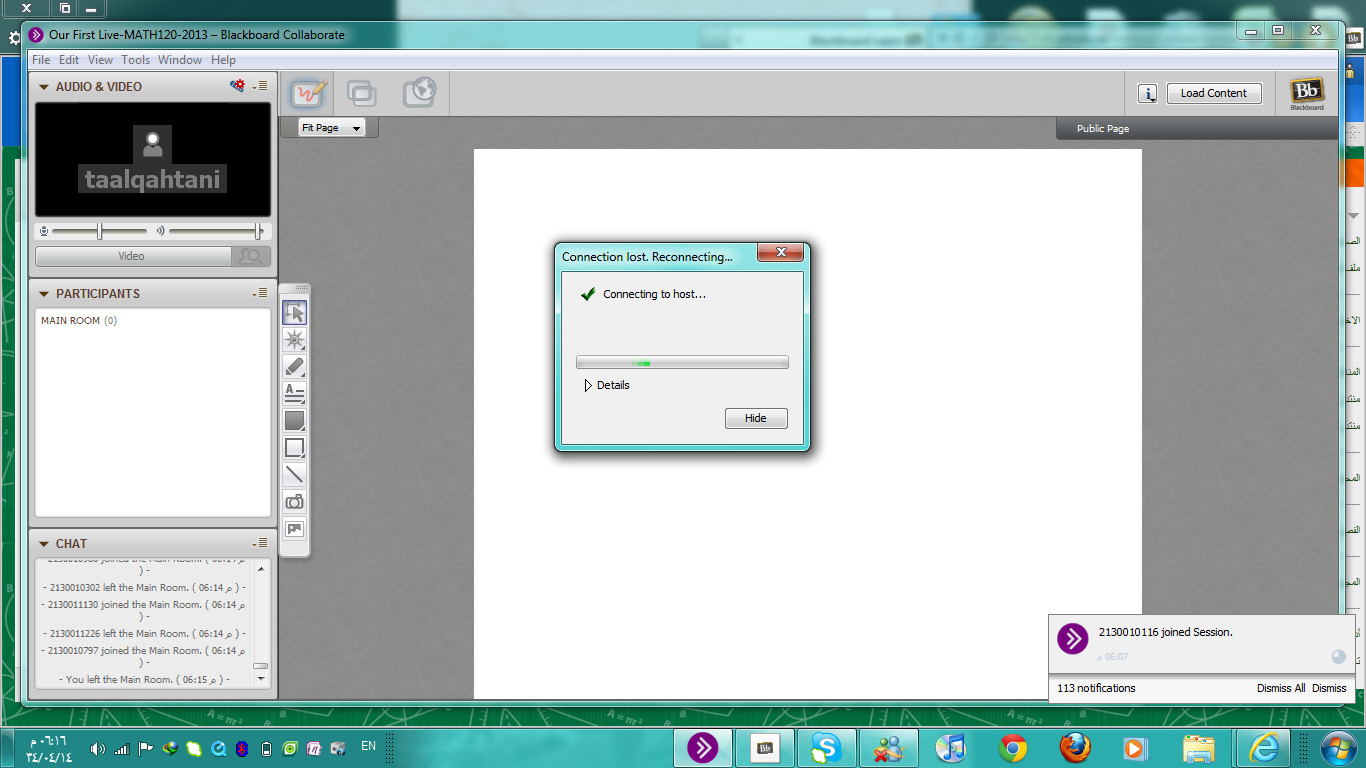Open Skype from the taskbar
Viewport: 1366px width, 768px height.
tap(826, 747)
